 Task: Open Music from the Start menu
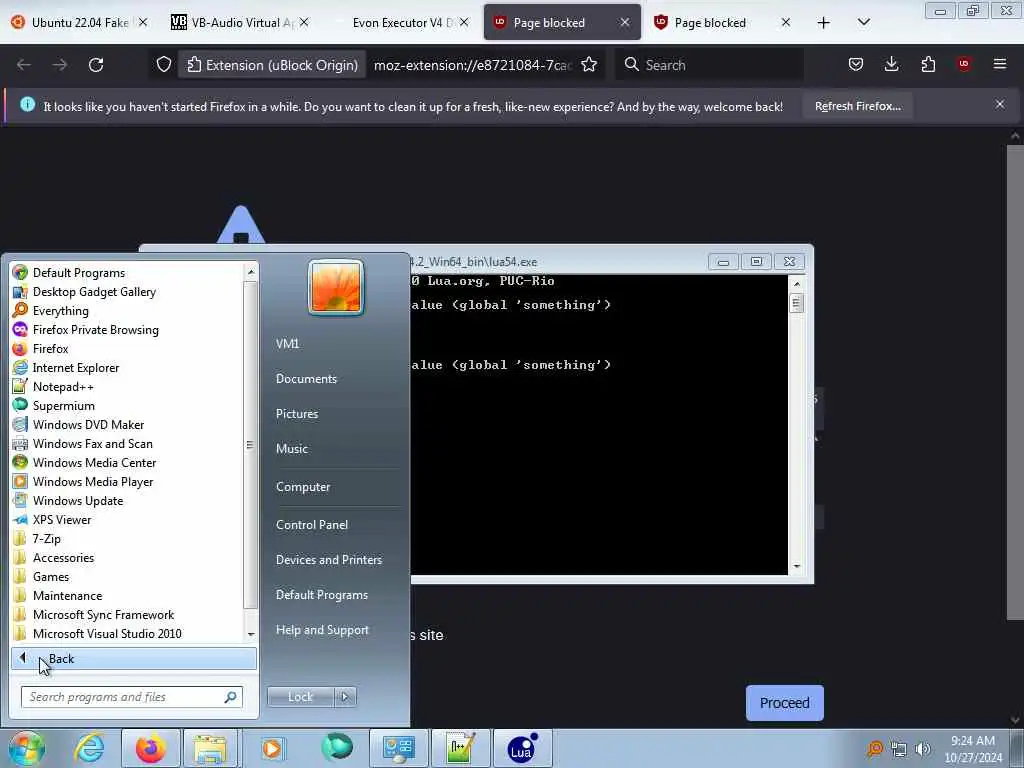[292, 449]
